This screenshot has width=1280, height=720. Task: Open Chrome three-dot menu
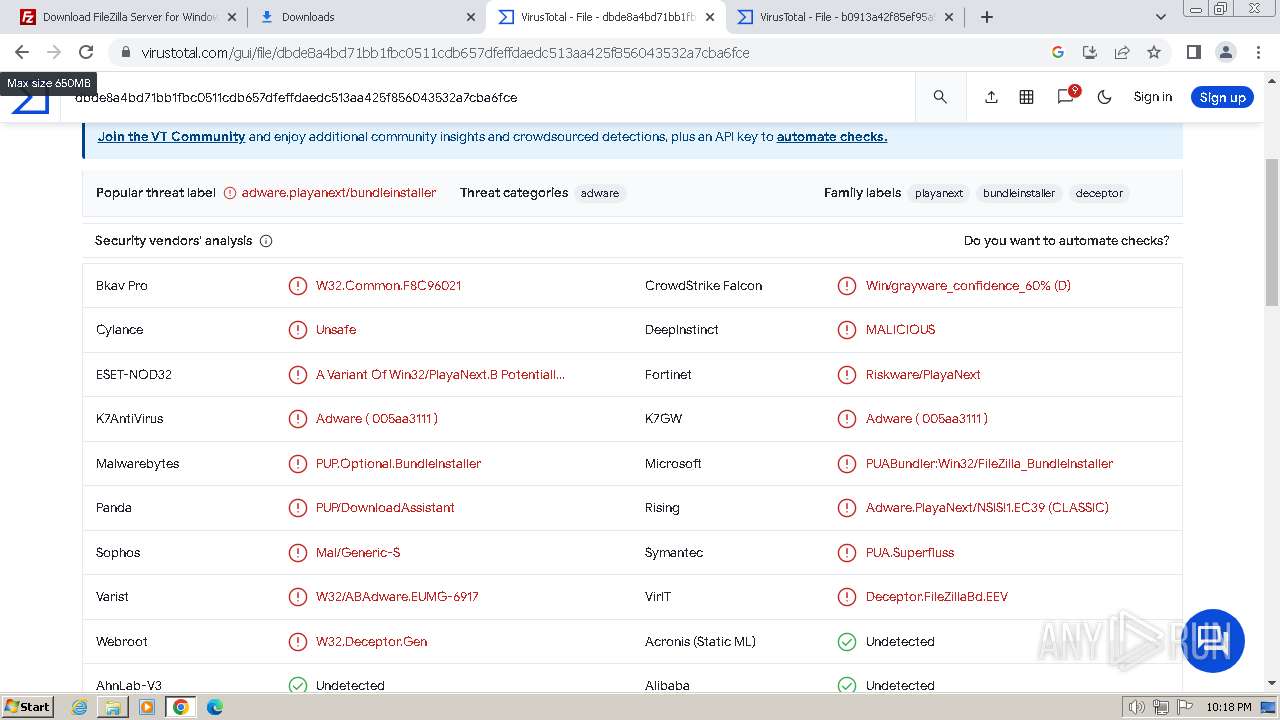pyautogui.click(x=1258, y=52)
